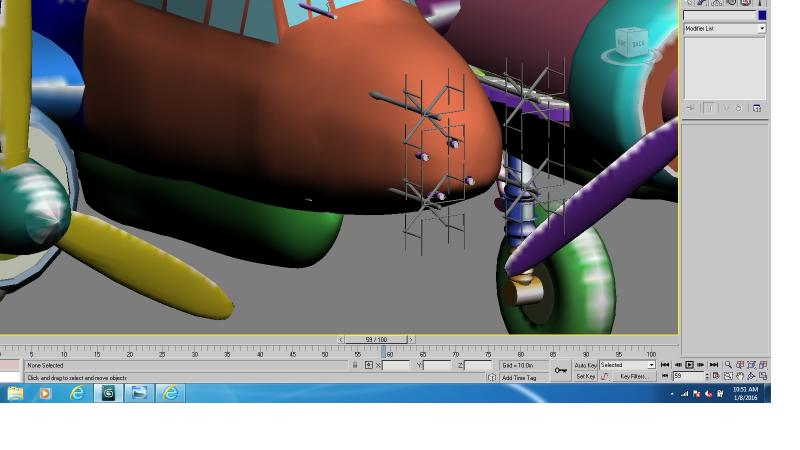Click the blue object color swatch
The height and width of the screenshot is (450, 800).
(762, 16)
